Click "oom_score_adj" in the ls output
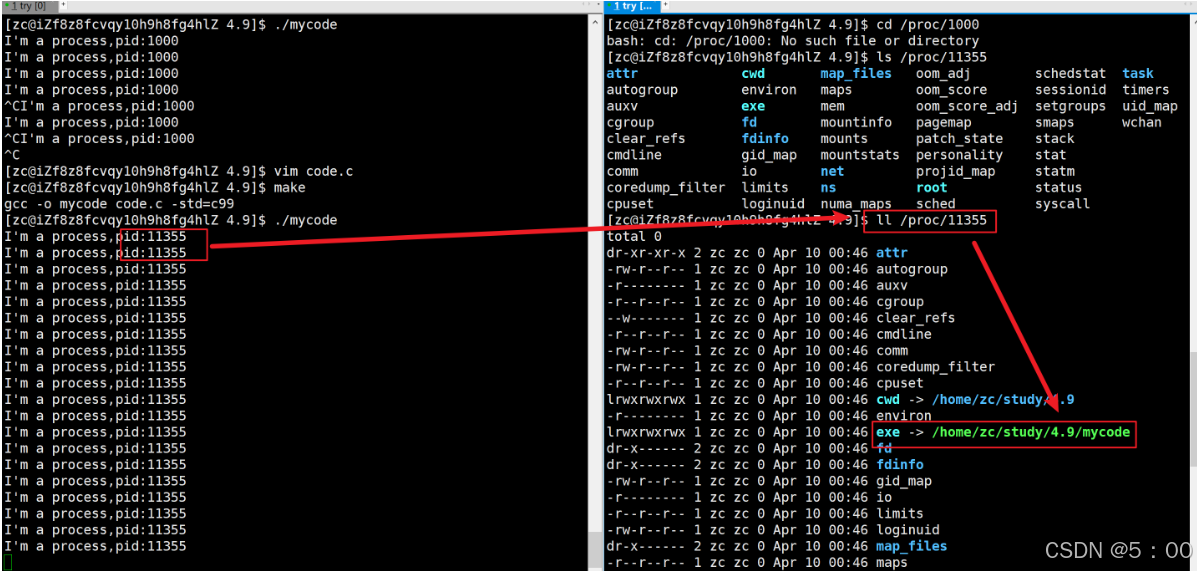The width and height of the screenshot is (1197, 571). (x=966, y=107)
